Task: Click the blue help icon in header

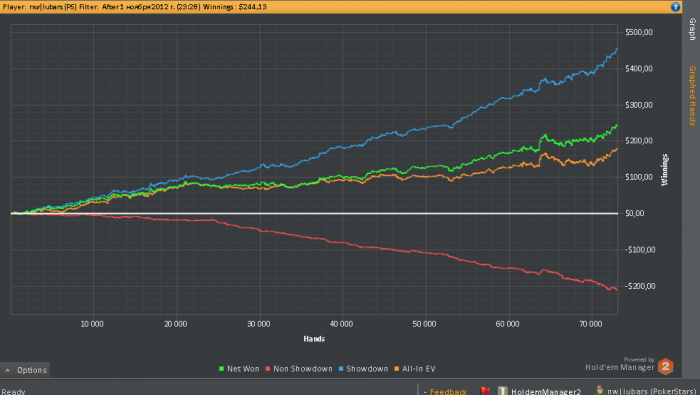Action: [675, 7]
